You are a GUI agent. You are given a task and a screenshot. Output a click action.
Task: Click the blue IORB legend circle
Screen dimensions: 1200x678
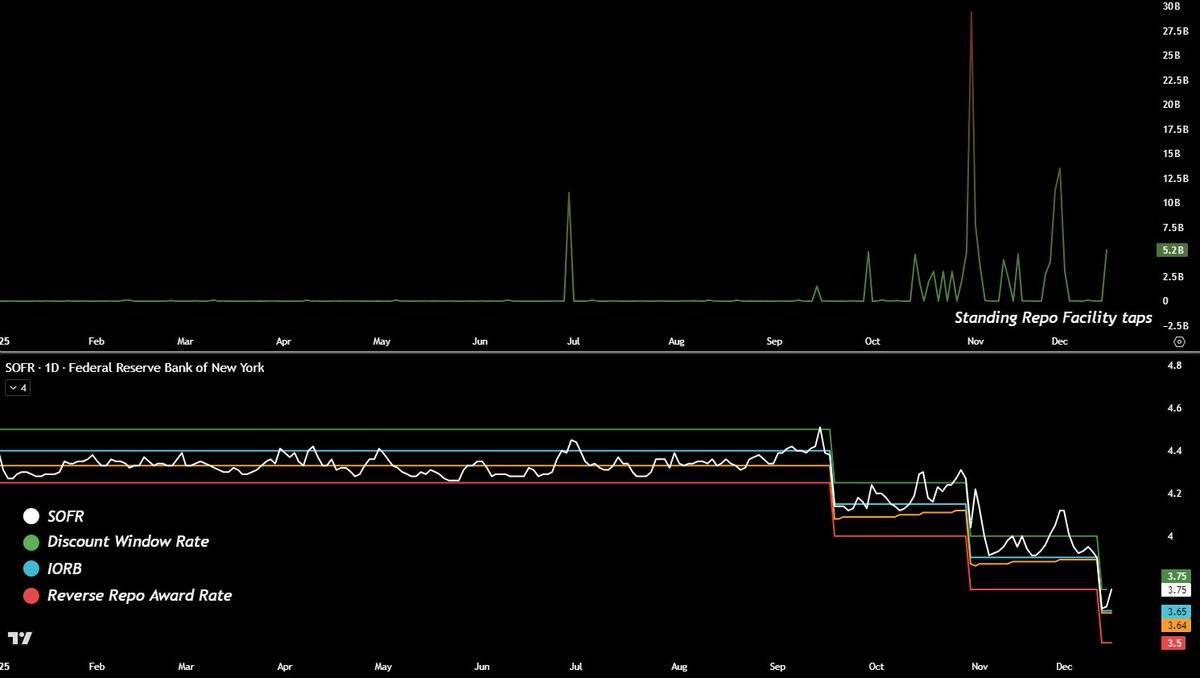pos(31,570)
